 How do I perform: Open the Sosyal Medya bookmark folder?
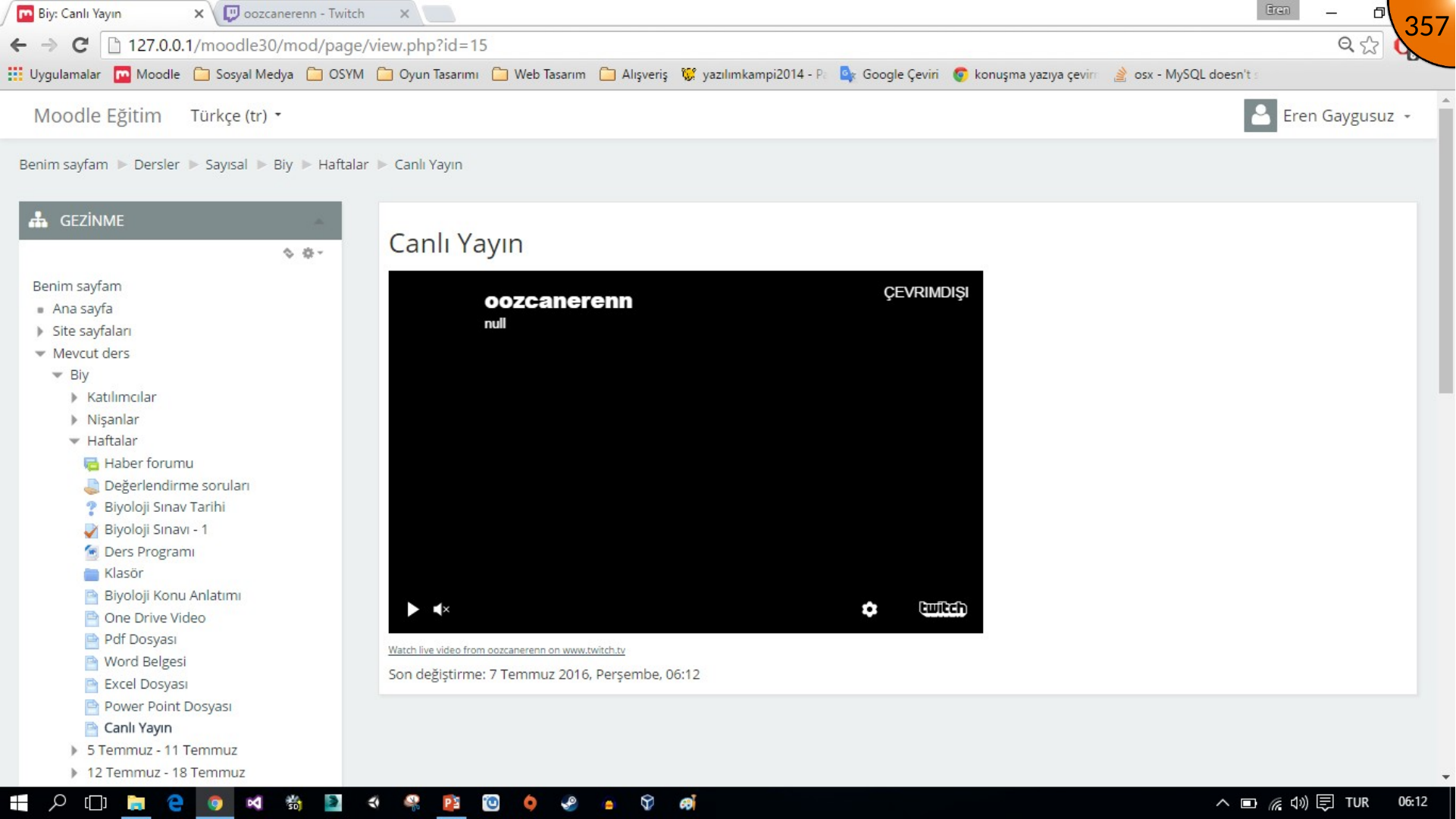pyautogui.click(x=243, y=74)
